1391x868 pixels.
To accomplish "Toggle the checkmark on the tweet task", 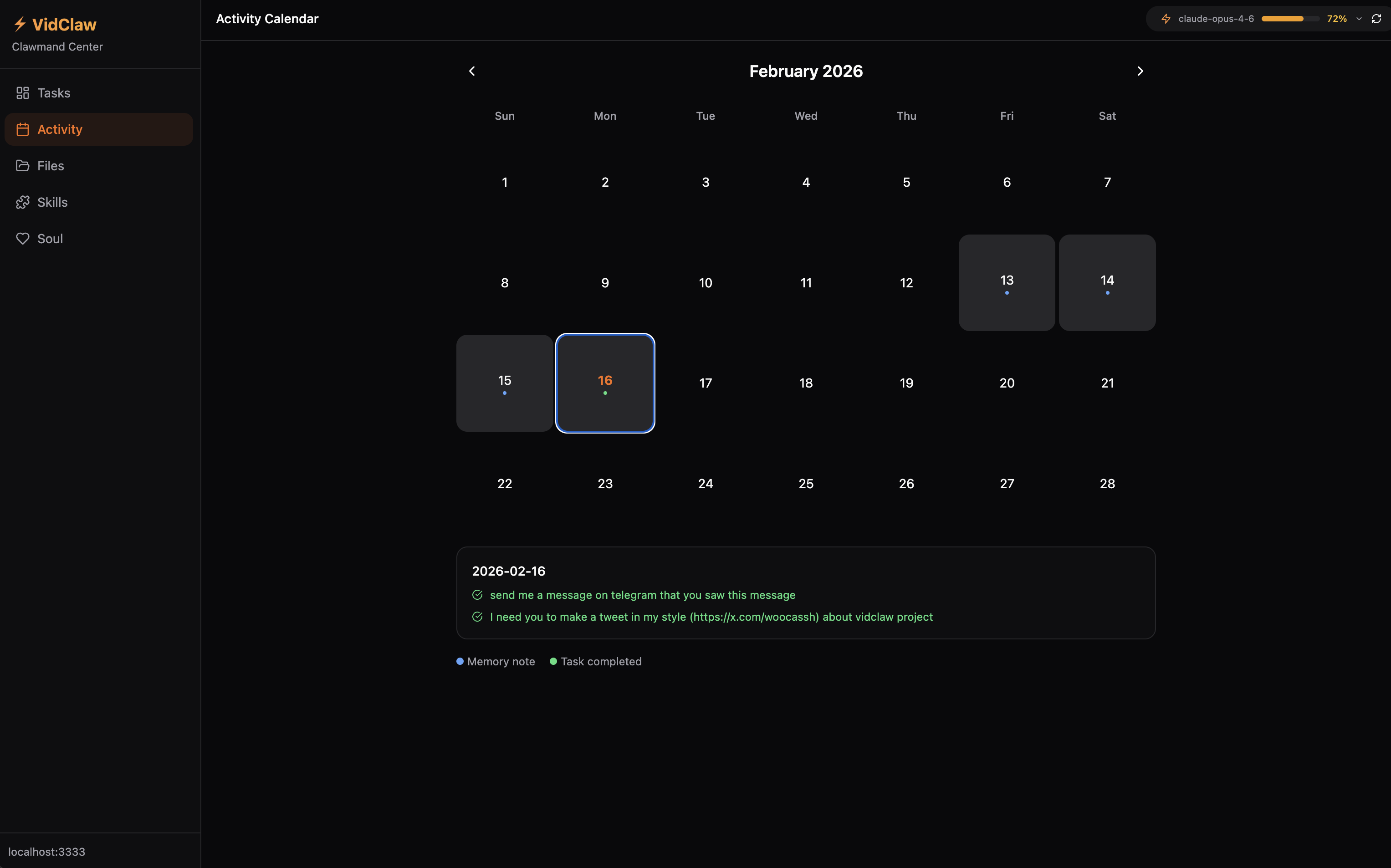I will pos(478,617).
